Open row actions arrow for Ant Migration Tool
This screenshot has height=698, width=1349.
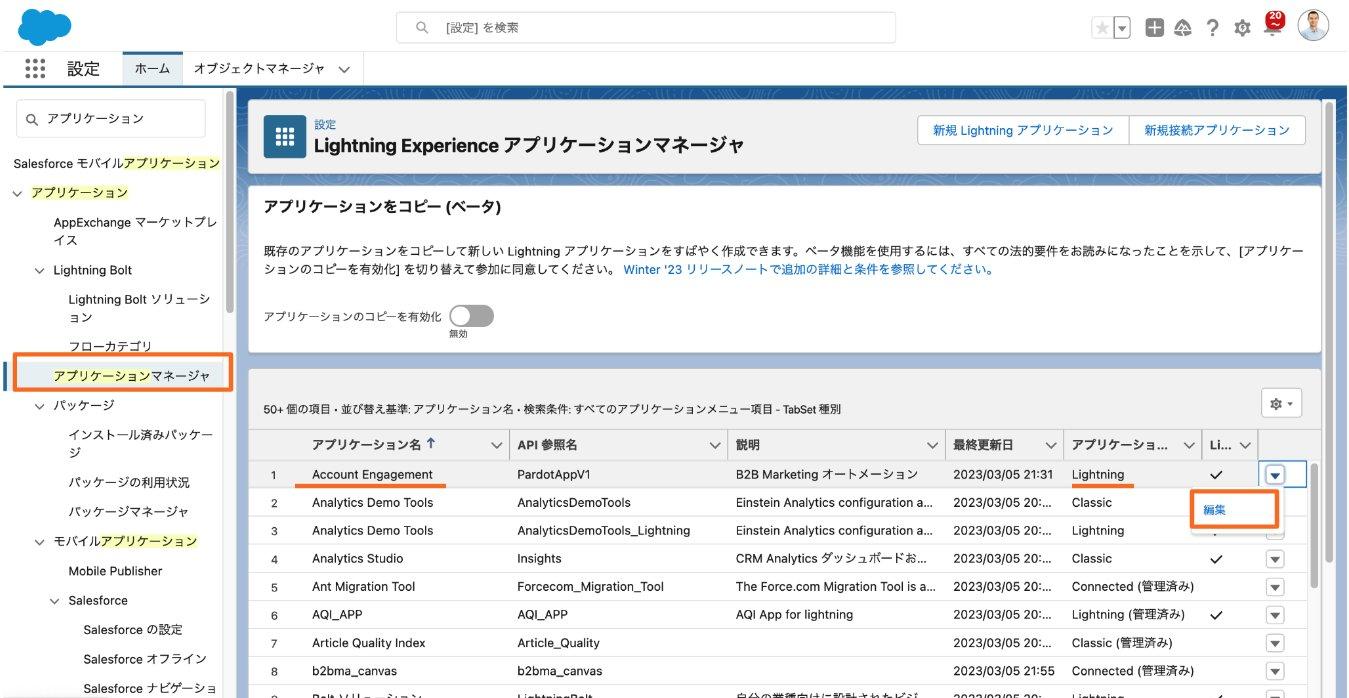tap(1275, 587)
